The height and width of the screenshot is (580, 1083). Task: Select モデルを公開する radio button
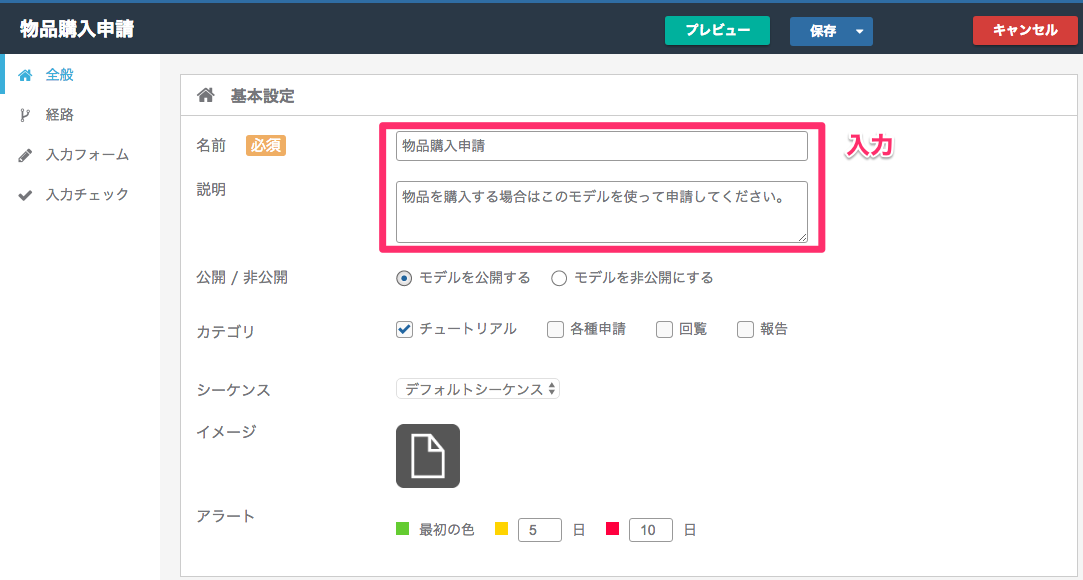click(x=404, y=278)
